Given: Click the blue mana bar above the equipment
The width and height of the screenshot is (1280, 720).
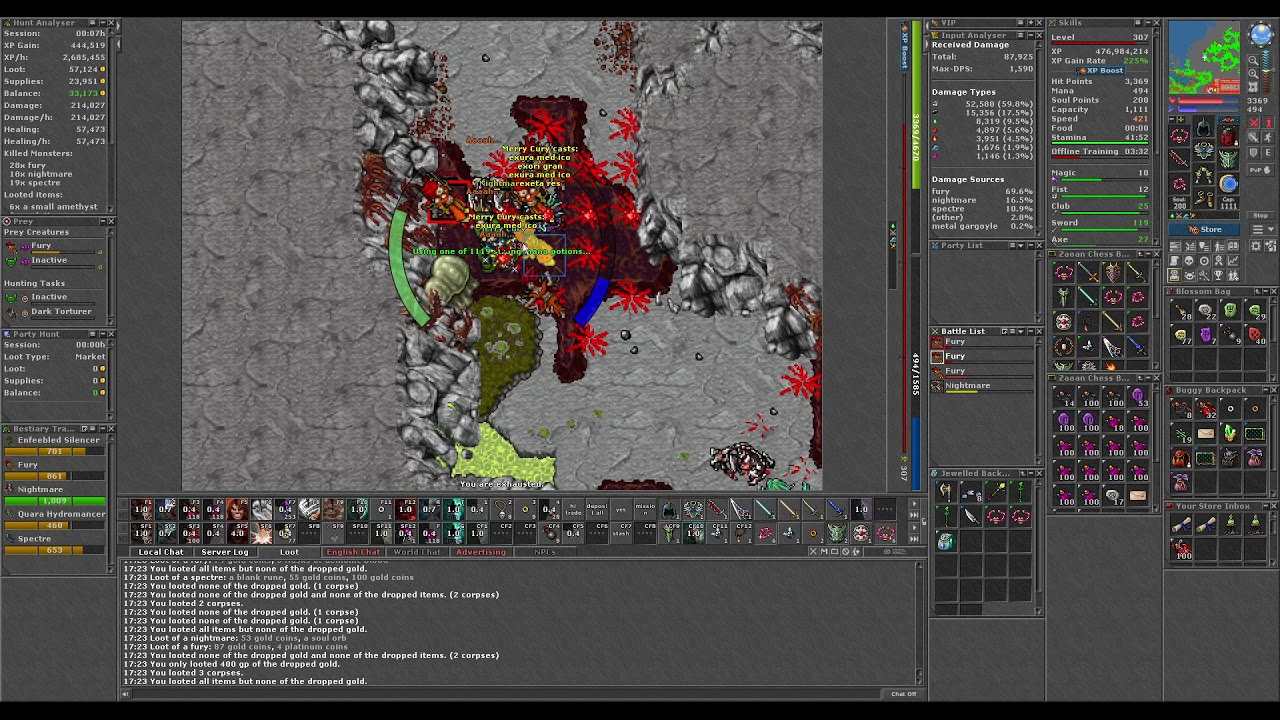Looking at the screenshot, I should pos(1209,109).
